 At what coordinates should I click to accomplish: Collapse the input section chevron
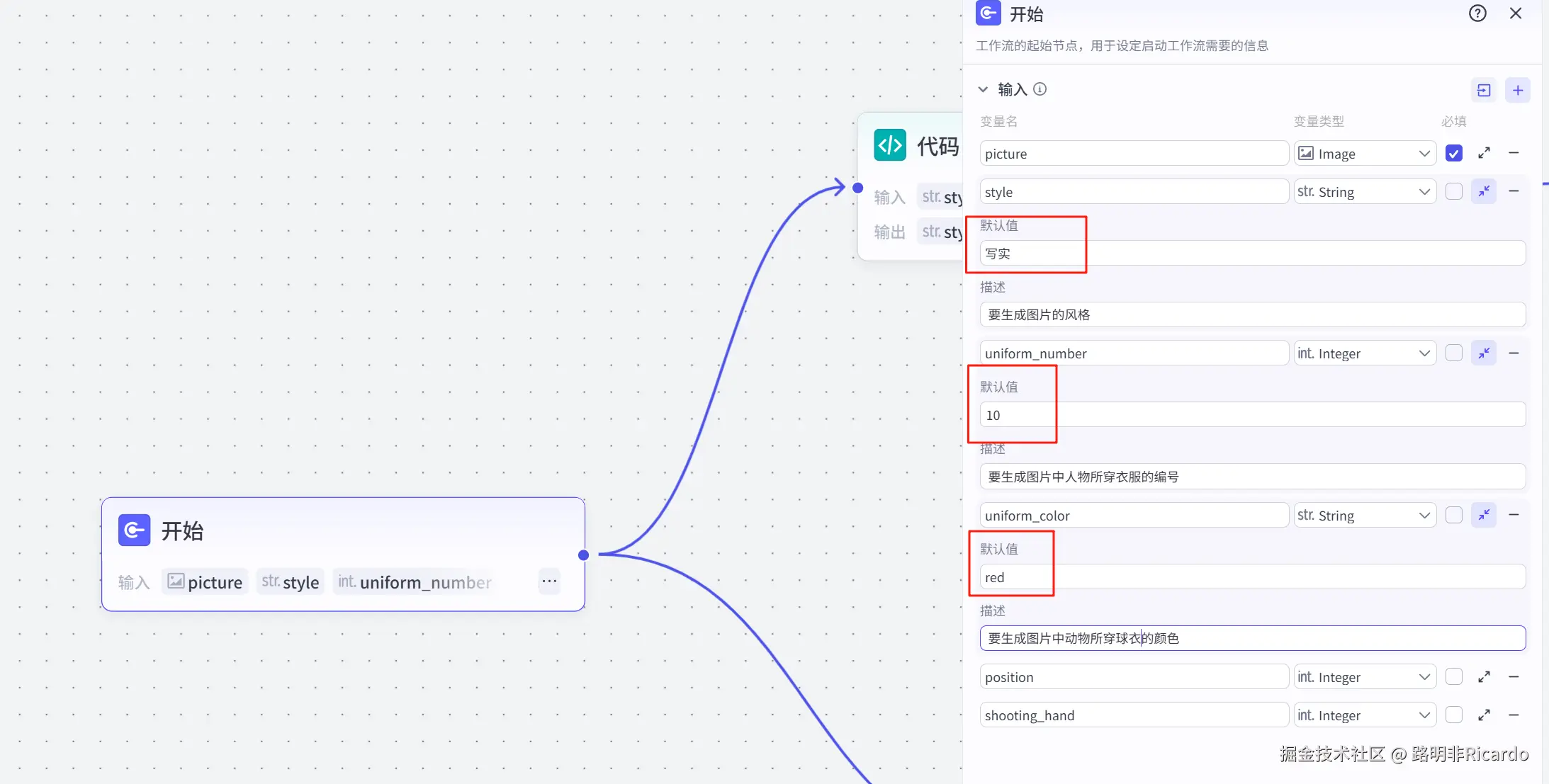(983, 89)
